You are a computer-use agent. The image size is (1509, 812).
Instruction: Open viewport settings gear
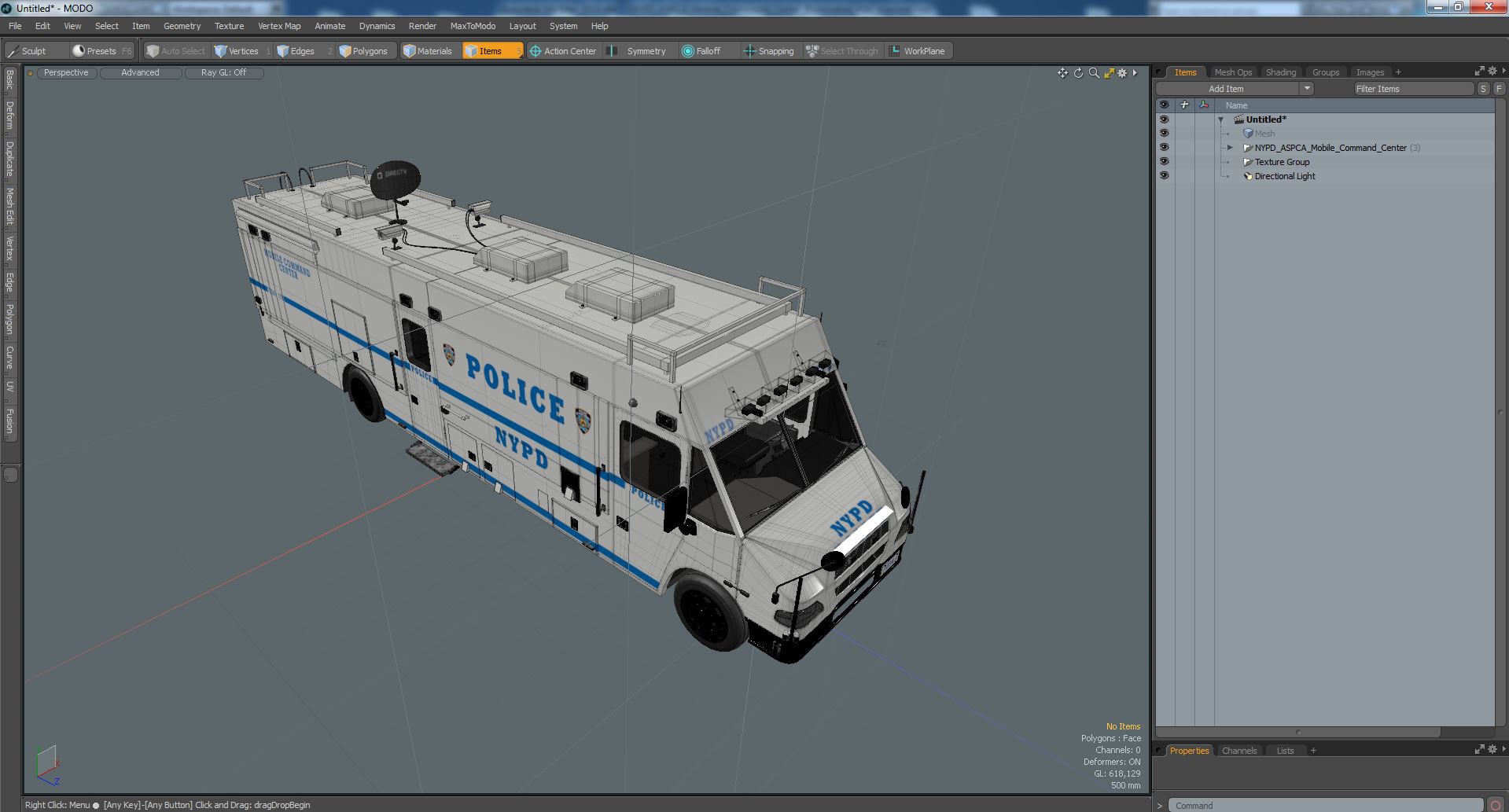tap(1123, 73)
